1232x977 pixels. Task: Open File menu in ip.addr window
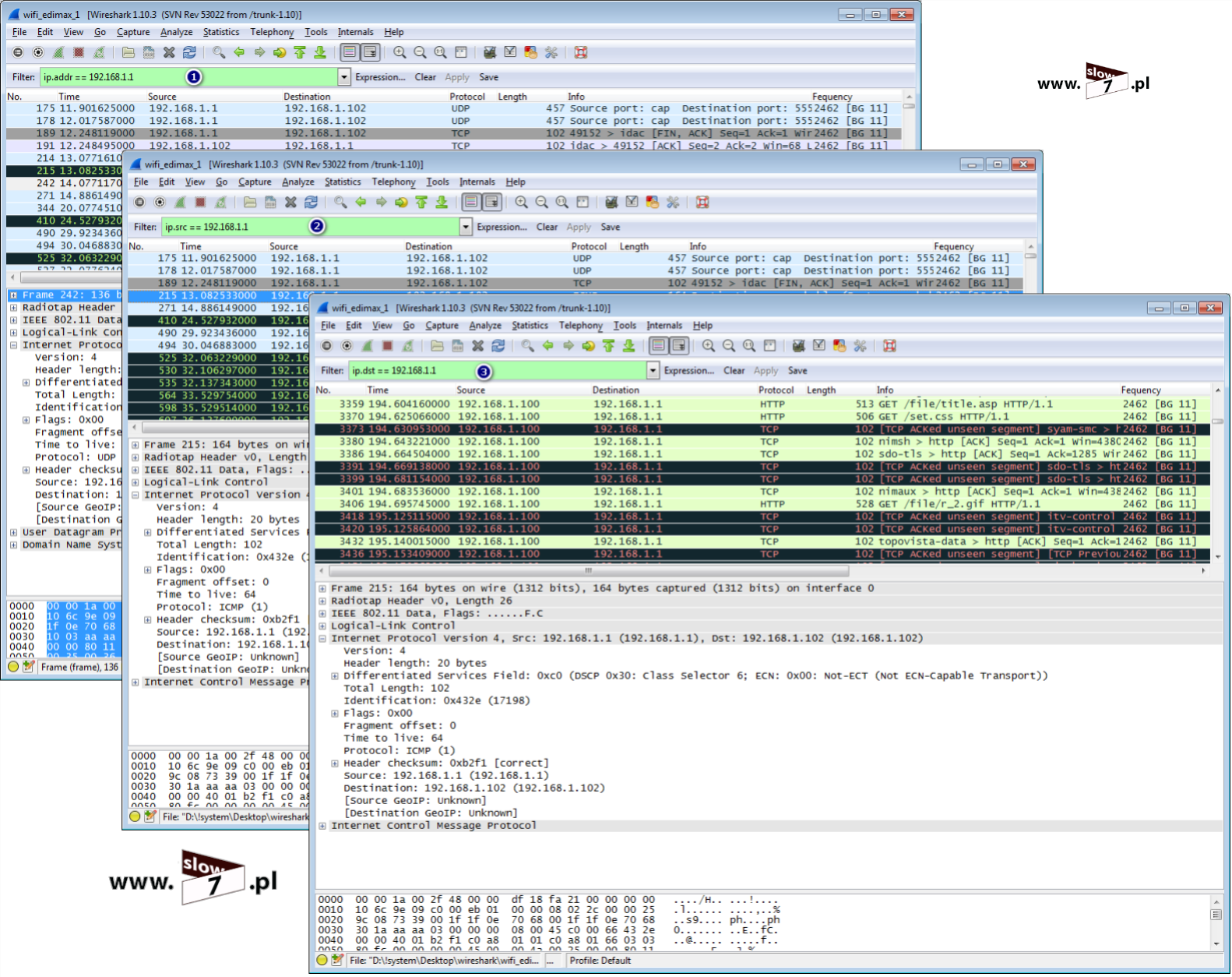click(x=19, y=33)
